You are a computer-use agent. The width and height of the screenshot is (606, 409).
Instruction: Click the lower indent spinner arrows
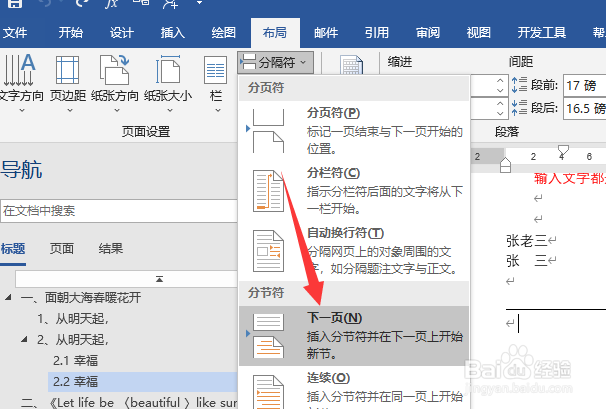click(500, 109)
